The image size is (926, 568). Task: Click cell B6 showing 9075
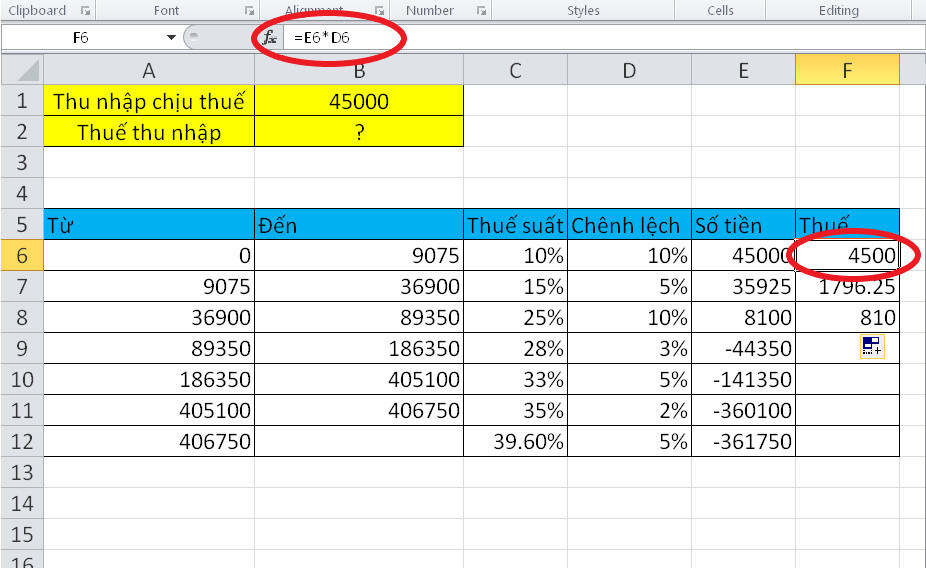[359, 255]
